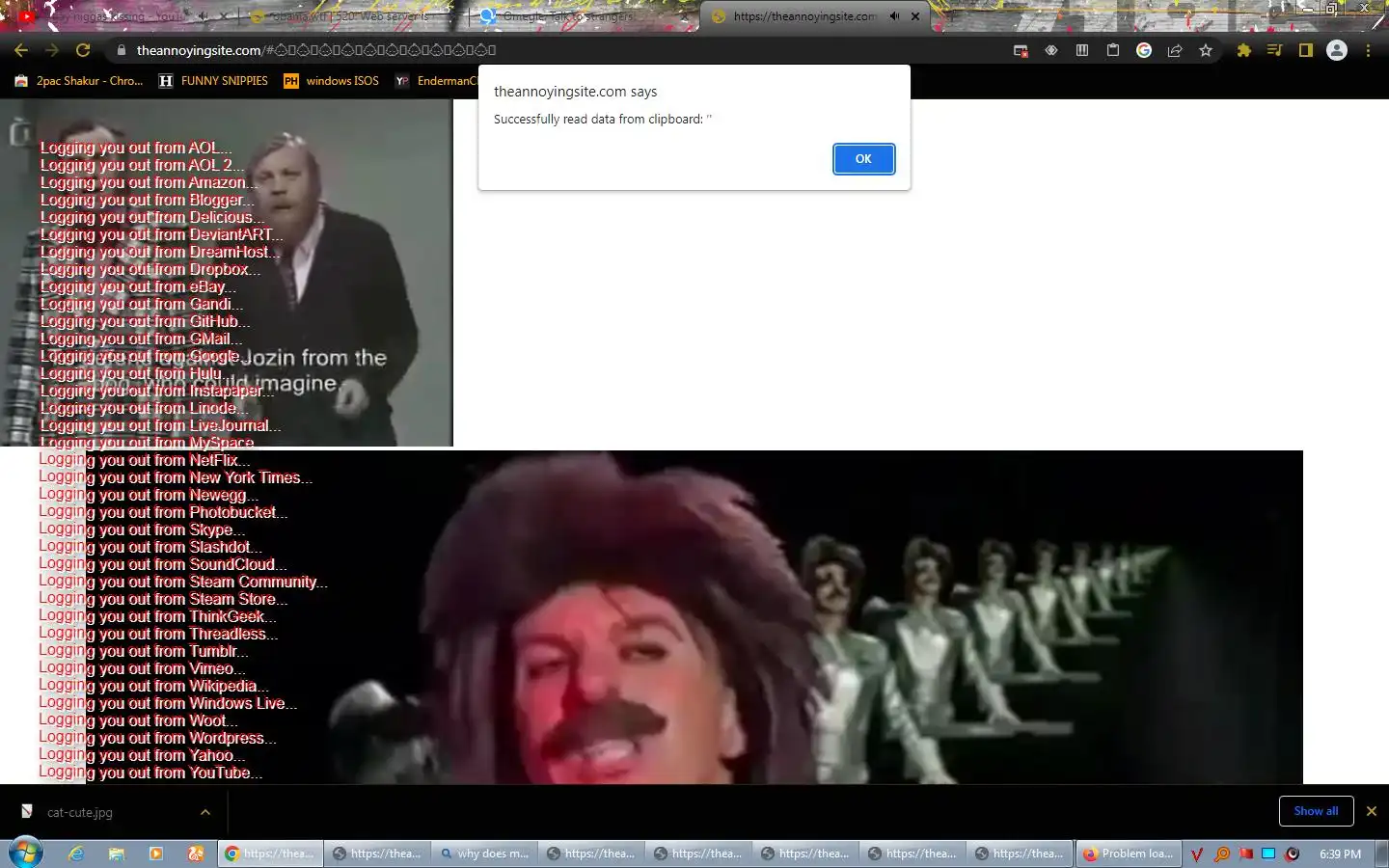The width and height of the screenshot is (1389, 868).
Task: Open Chrome's three-dot menu
Action: [1368, 50]
